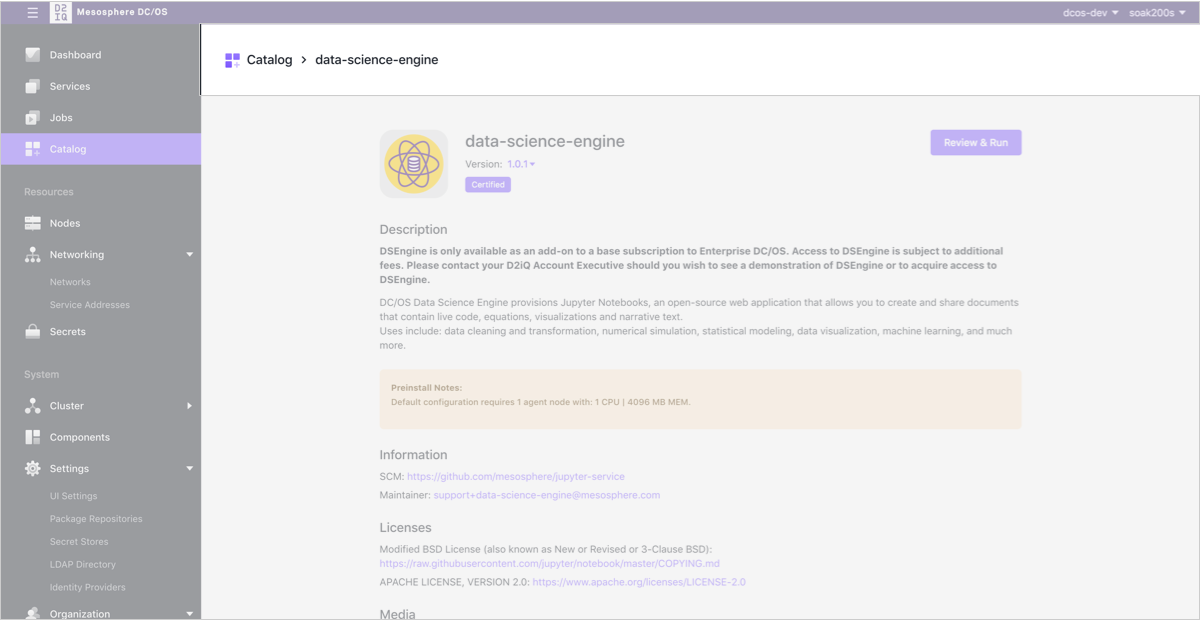The height and width of the screenshot is (620, 1200).
Task: Open the github.com/mesosphere/jupyter-service SCM link
Action: pyautogui.click(x=516, y=476)
